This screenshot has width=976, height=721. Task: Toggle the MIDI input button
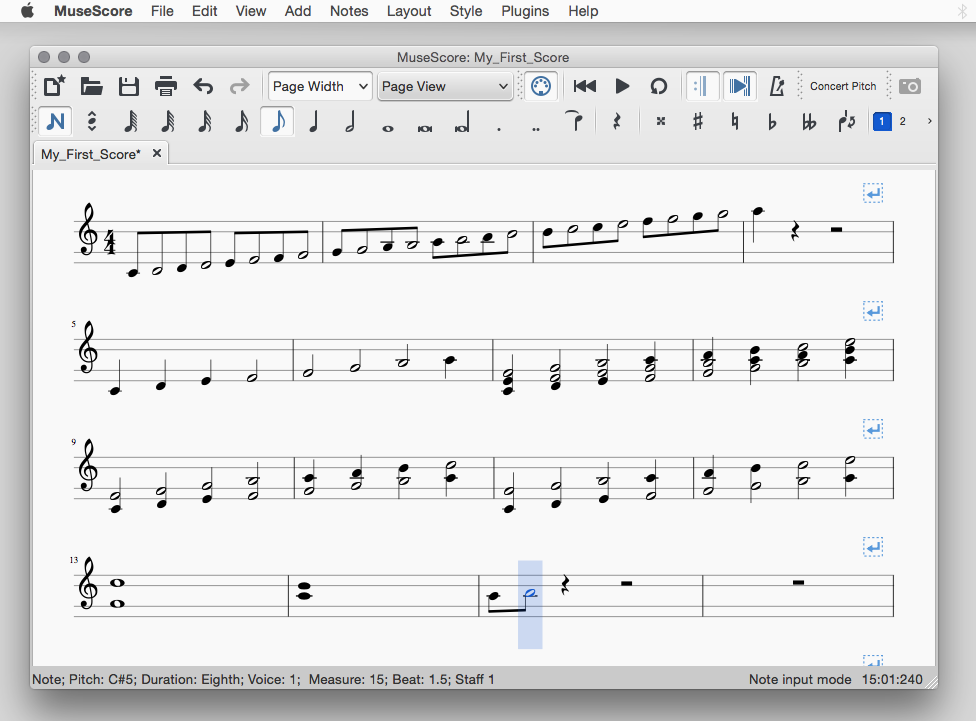tap(540, 86)
